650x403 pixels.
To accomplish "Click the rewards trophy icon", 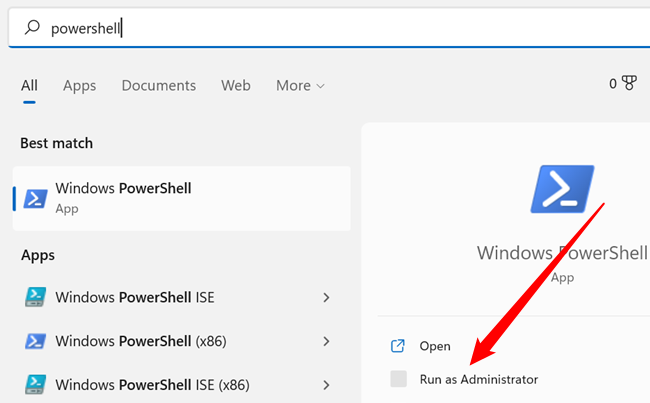I will tap(629, 83).
